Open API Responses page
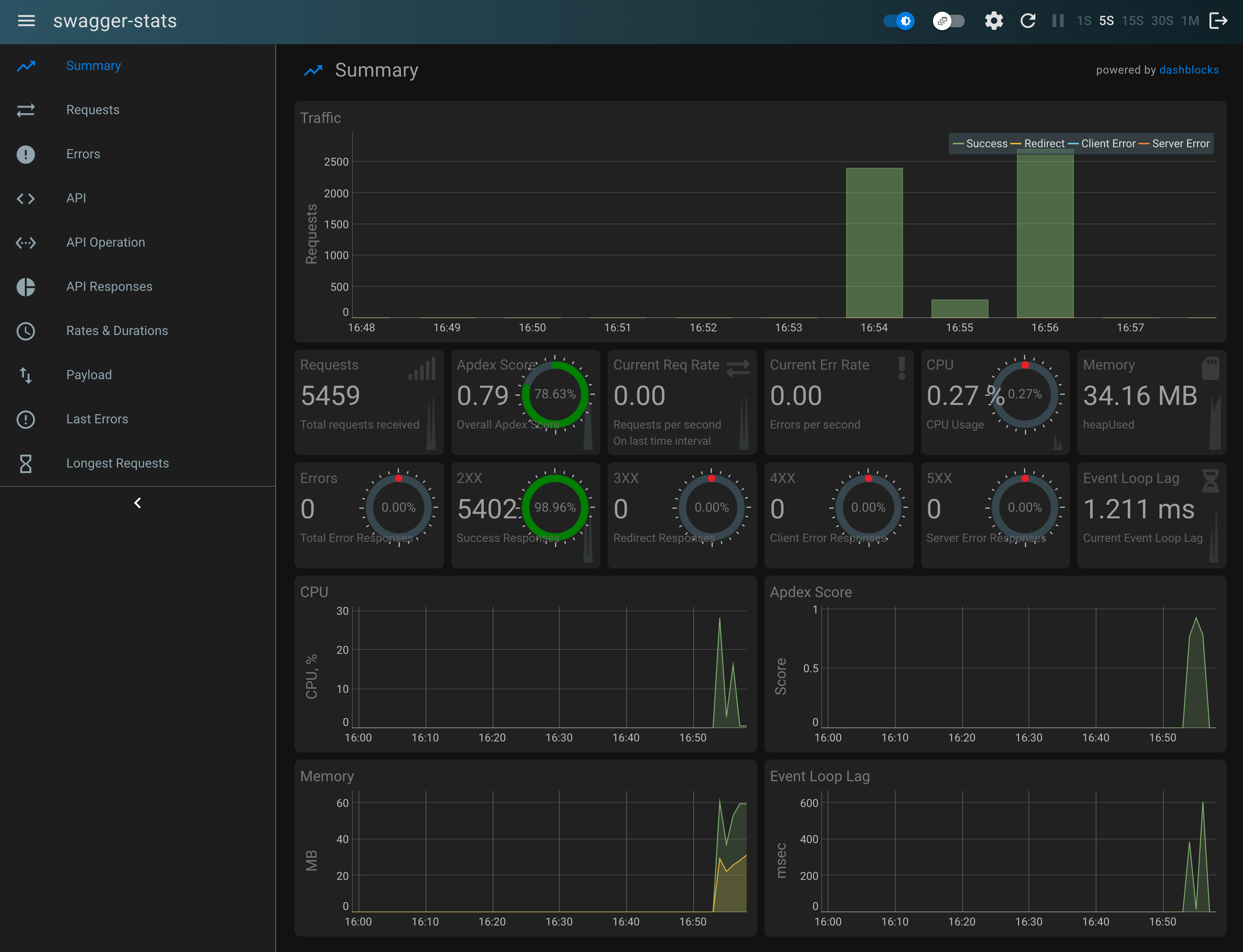This screenshot has height=952, width=1243. [x=138, y=287]
